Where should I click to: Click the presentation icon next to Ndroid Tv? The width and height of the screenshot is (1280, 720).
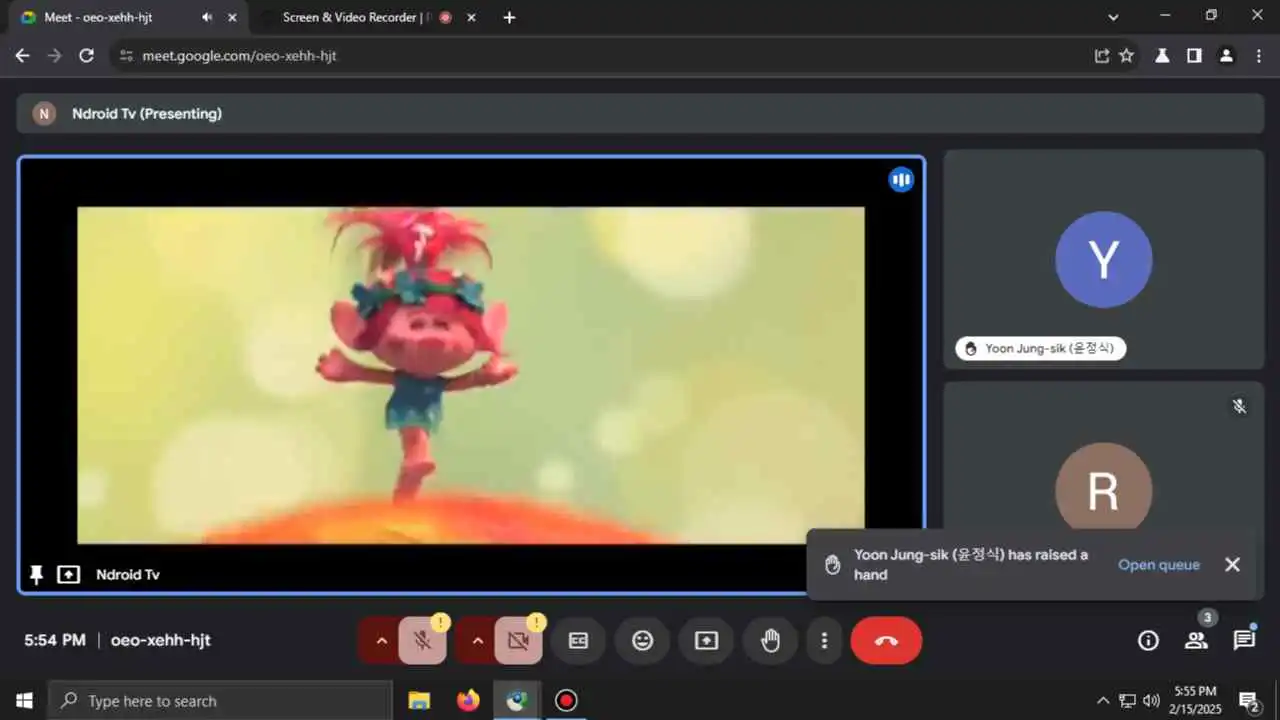68,575
